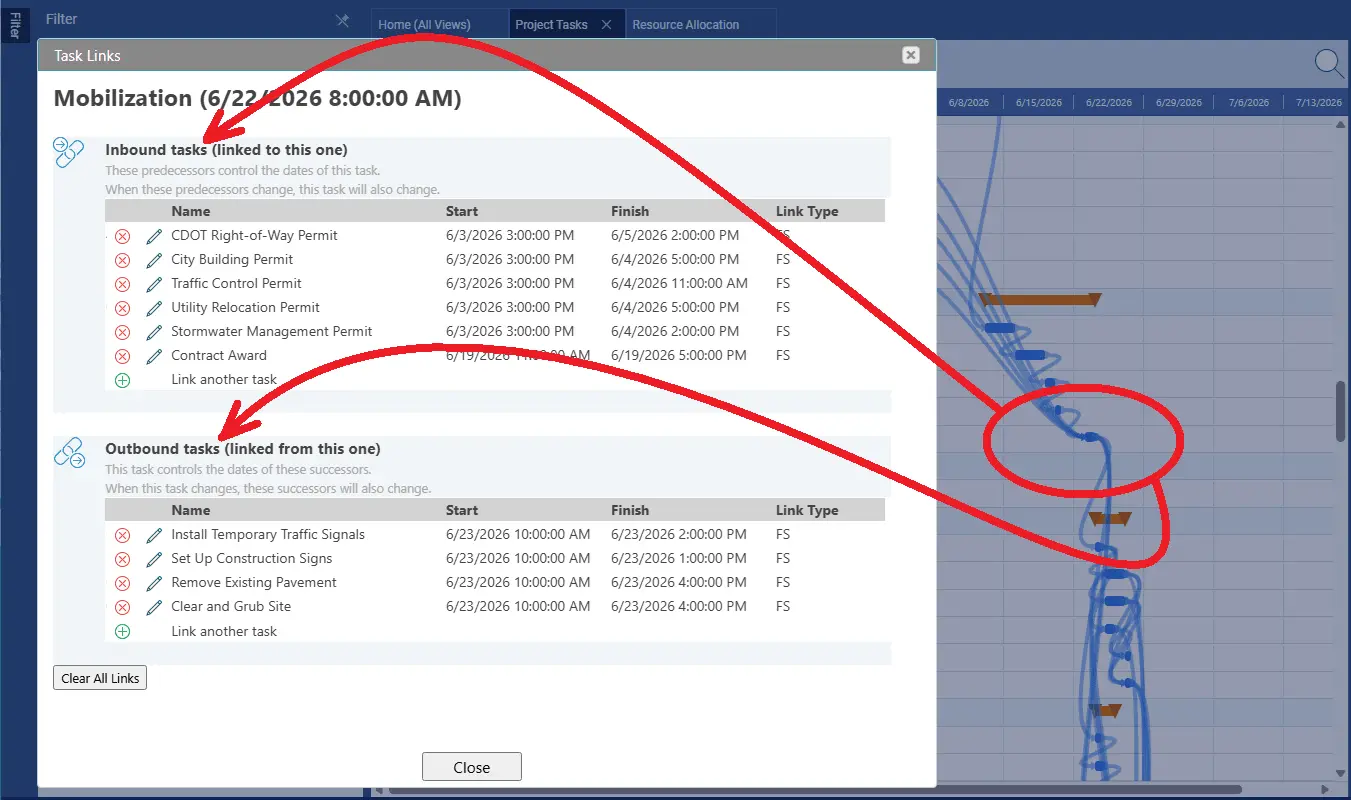Select the Contract Award task name
1351x800 pixels.
[219, 355]
